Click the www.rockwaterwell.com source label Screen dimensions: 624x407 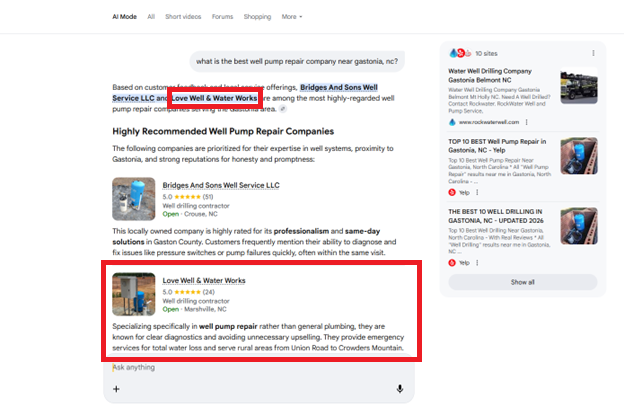point(489,122)
